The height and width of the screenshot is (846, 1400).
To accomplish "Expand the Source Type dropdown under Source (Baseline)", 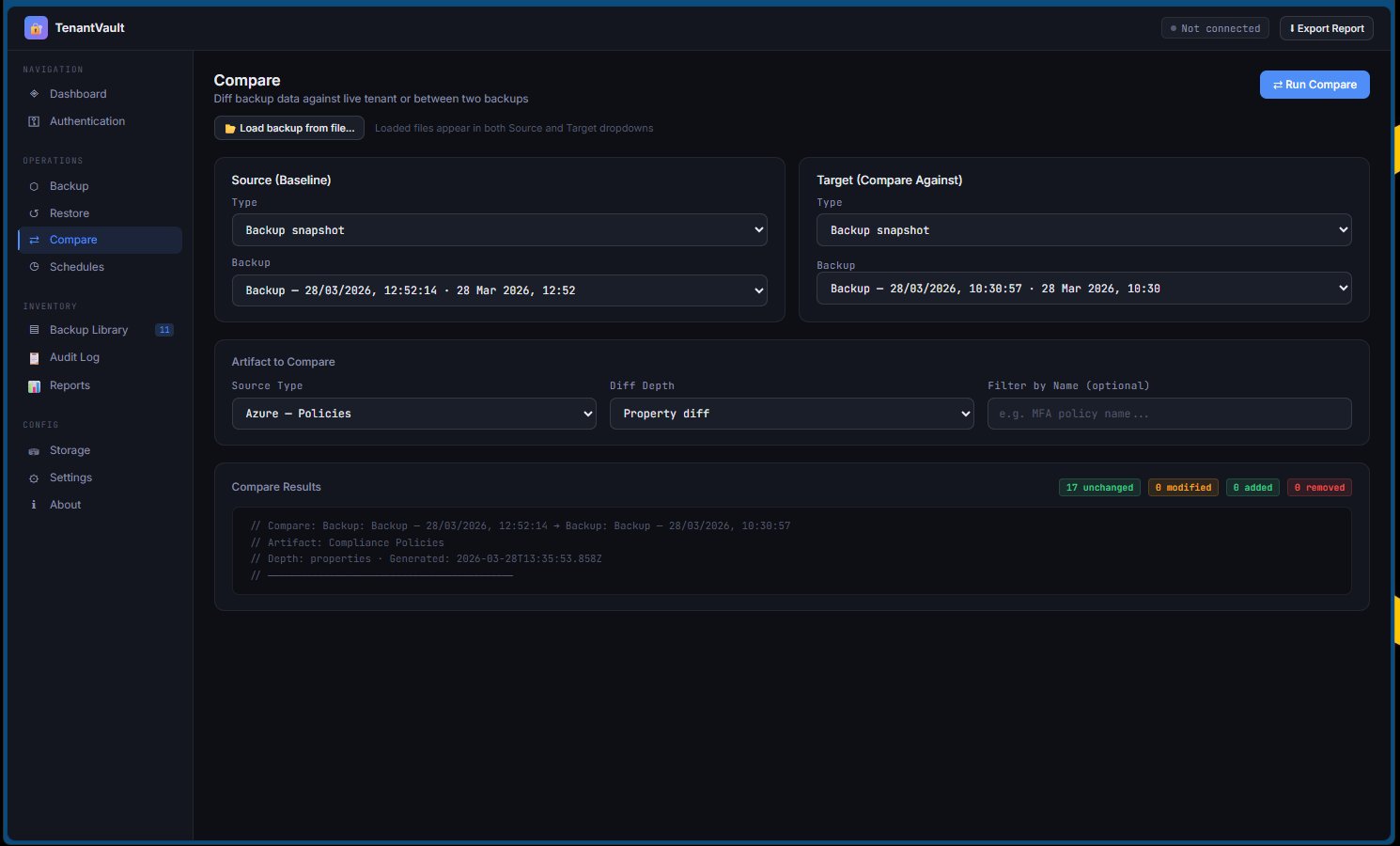I will (499, 230).
